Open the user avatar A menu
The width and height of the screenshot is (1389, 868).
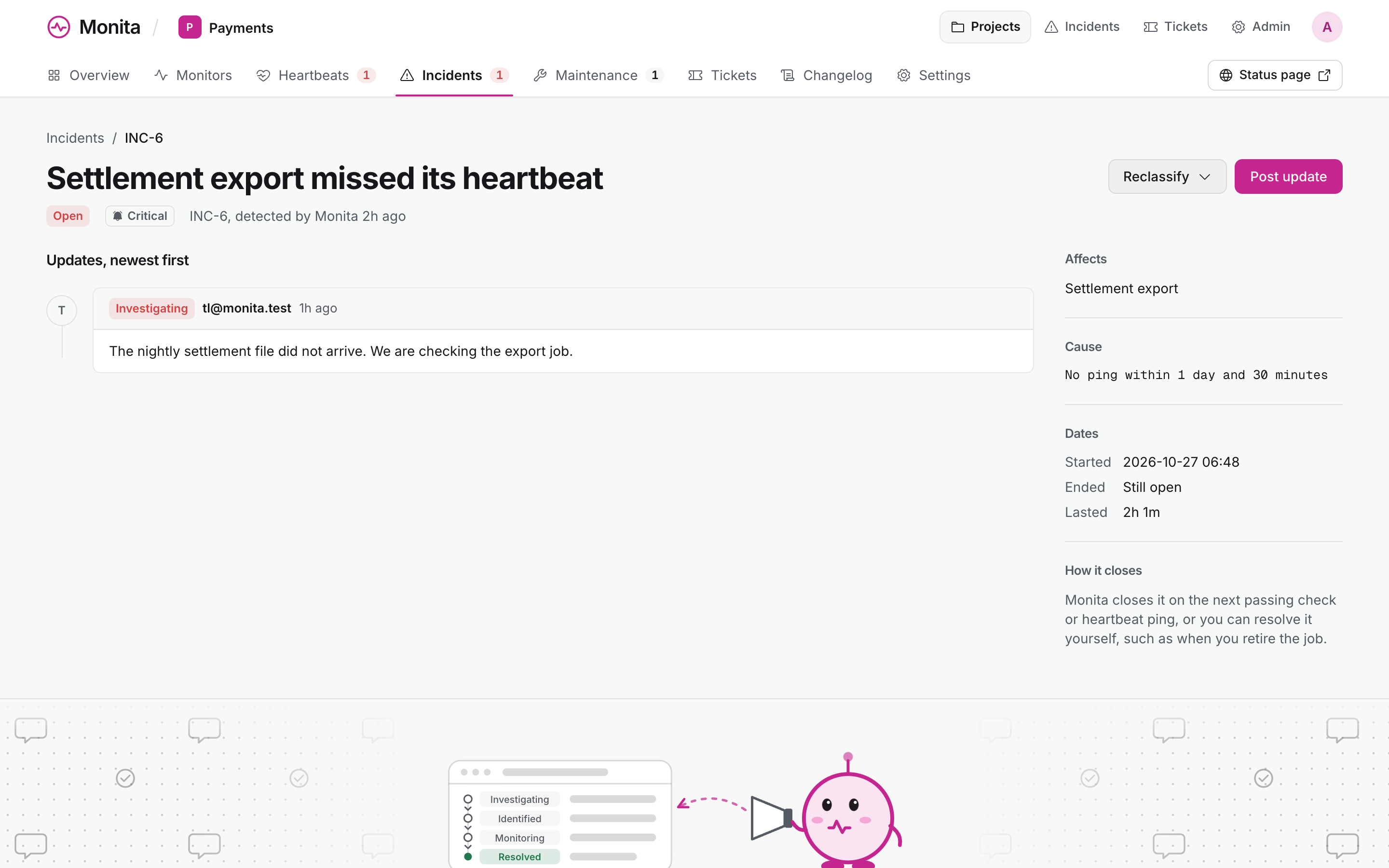point(1326,27)
